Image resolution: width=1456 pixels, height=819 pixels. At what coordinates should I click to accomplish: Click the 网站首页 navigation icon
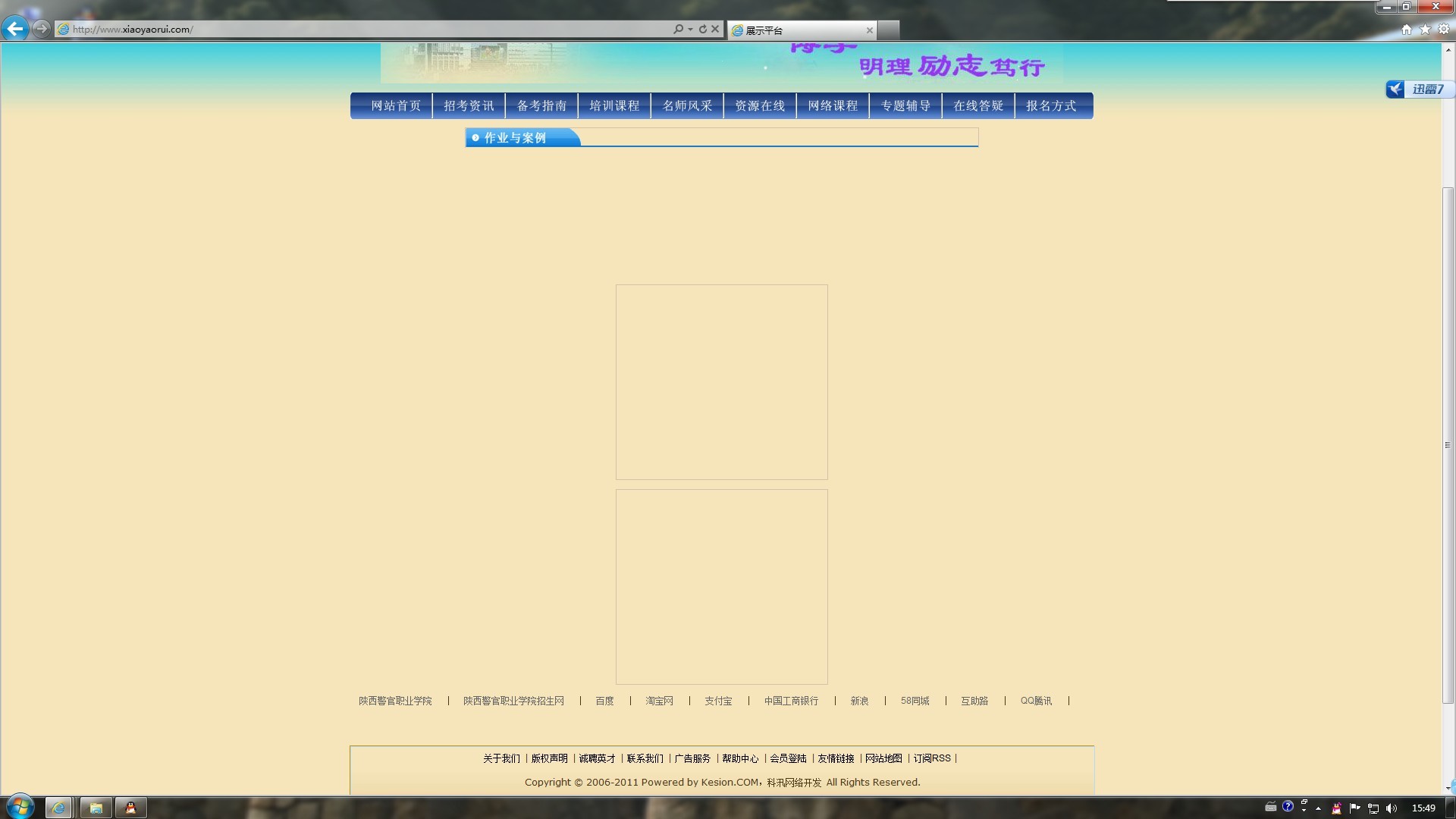pyautogui.click(x=395, y=105)
